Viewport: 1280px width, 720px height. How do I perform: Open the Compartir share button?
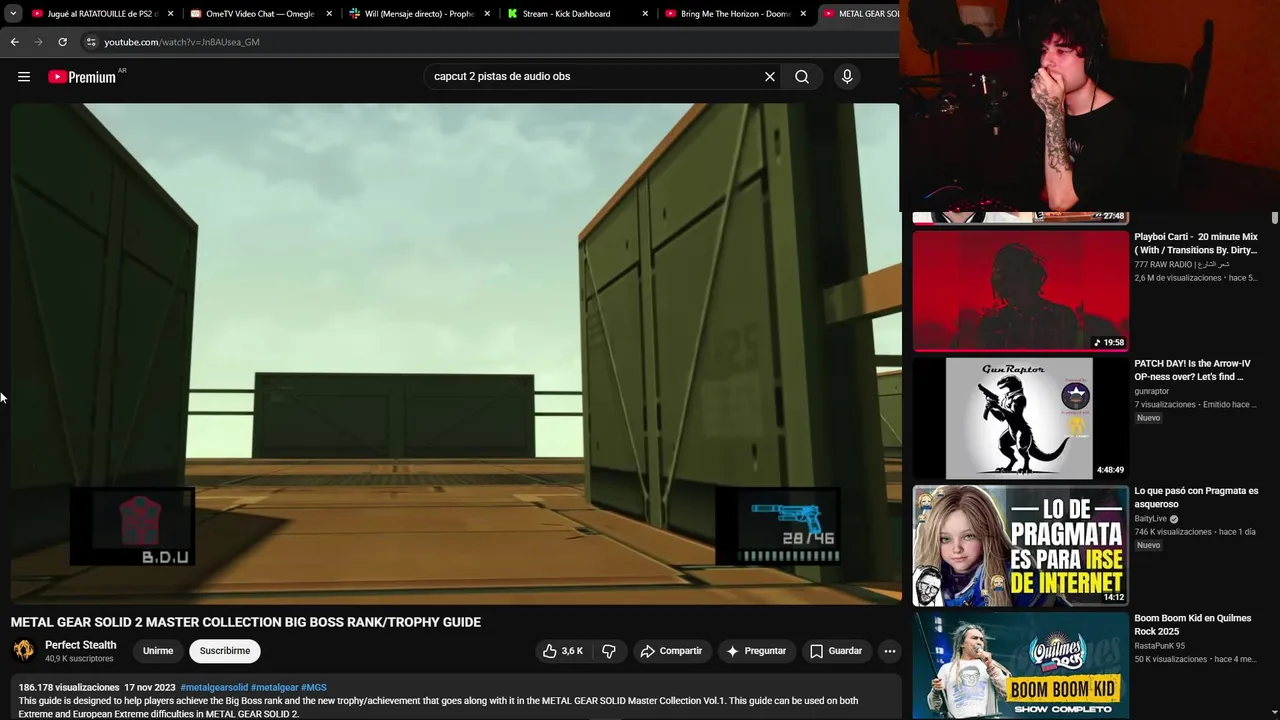coord(671,651)
